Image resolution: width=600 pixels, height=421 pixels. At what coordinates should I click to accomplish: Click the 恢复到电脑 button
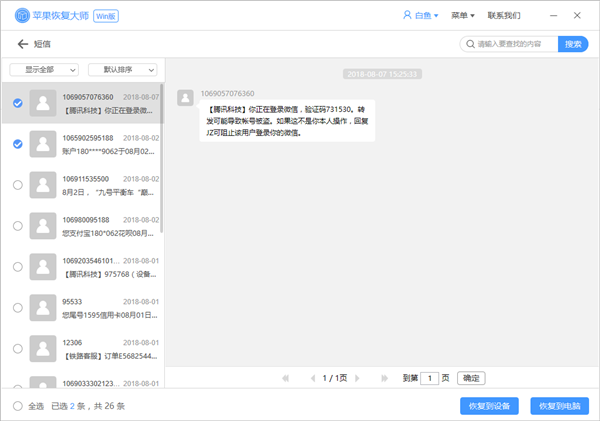coord(559,406)
